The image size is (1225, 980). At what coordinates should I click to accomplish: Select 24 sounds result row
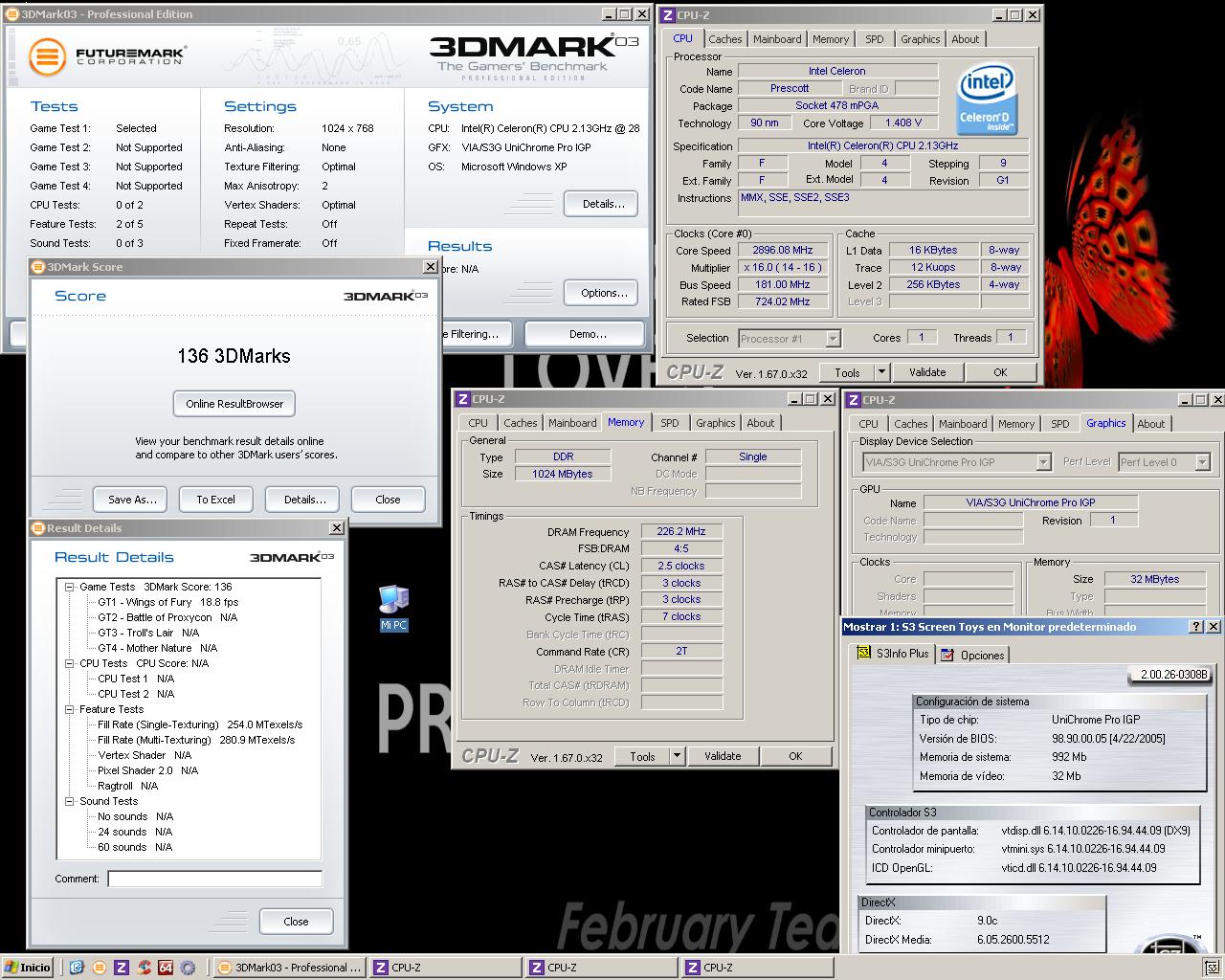[x=135, y=832]
